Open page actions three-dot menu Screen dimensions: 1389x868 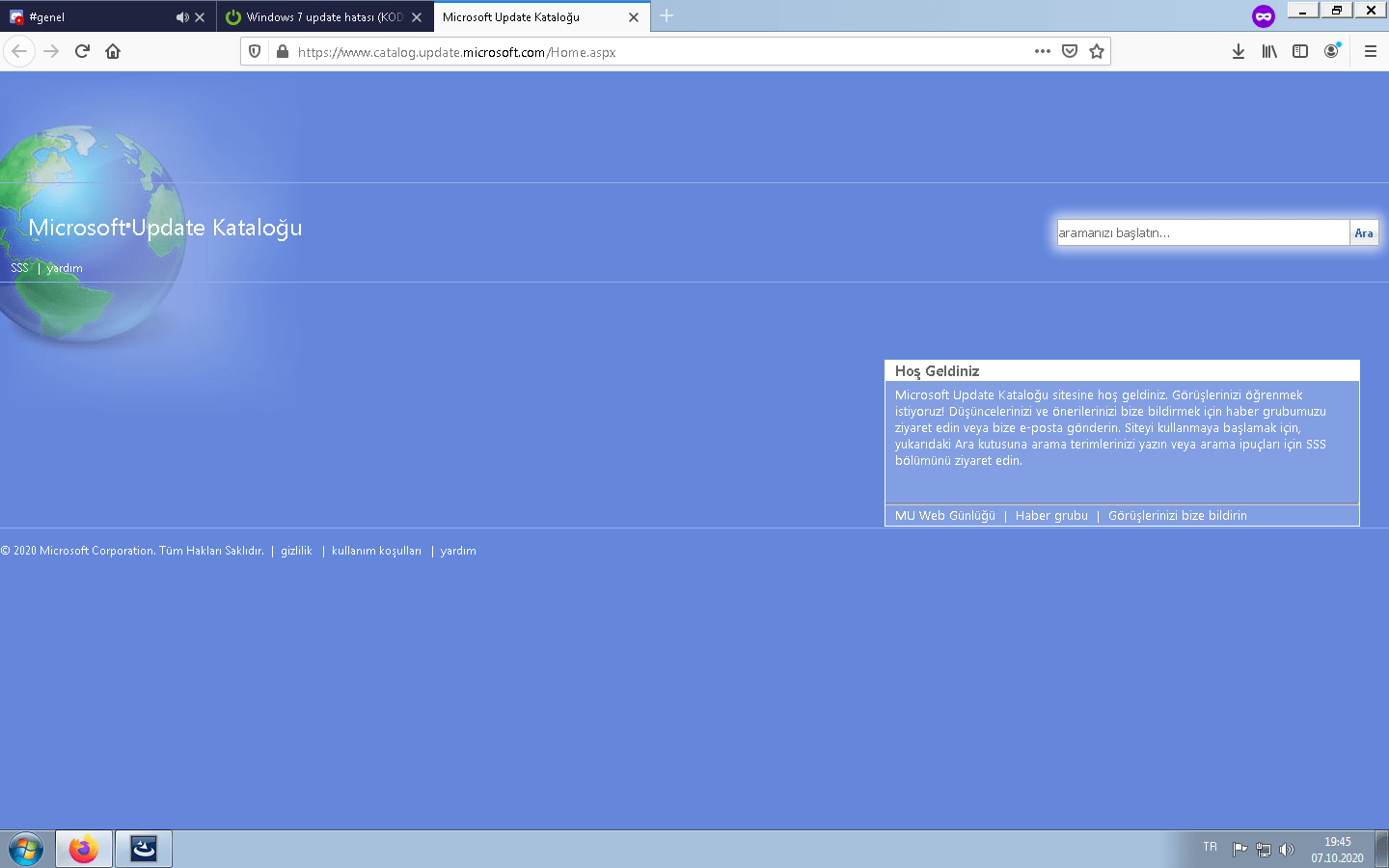(1043, 51)
